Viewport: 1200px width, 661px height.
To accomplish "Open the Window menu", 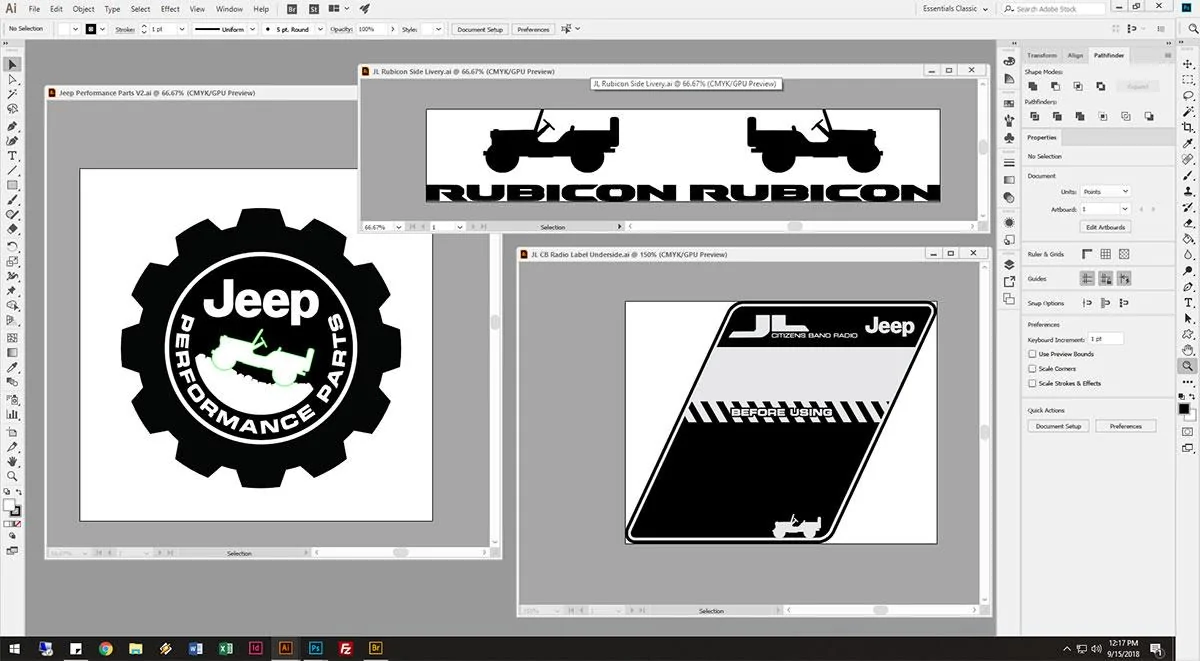I will click(229, 9).
